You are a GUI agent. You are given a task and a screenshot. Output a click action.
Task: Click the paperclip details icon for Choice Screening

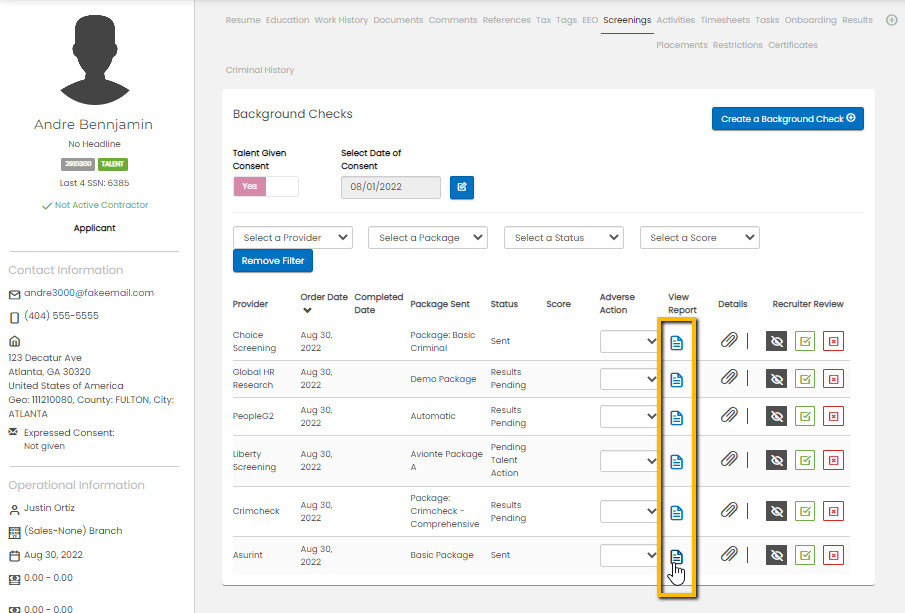click(729, 341)
